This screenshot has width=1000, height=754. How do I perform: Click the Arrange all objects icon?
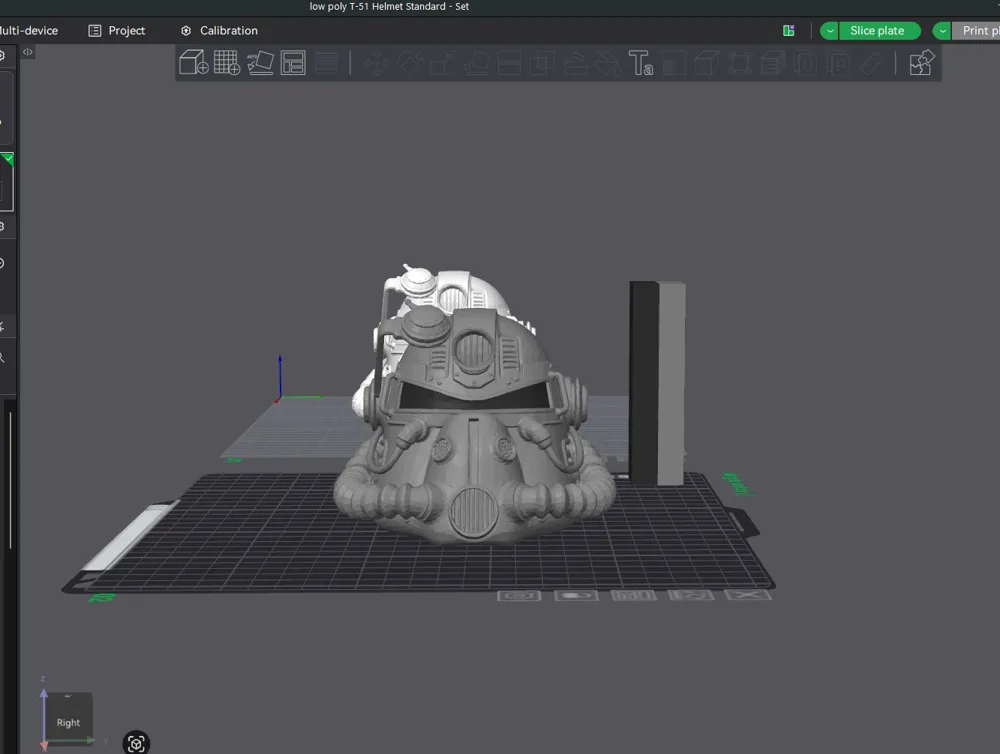point(293,63)
